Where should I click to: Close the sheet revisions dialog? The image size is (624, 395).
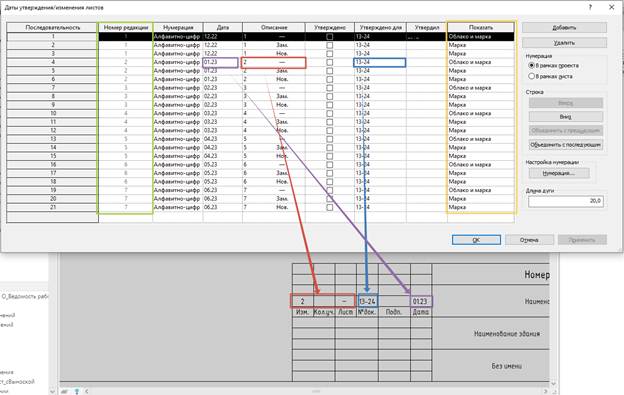[612, 7]
